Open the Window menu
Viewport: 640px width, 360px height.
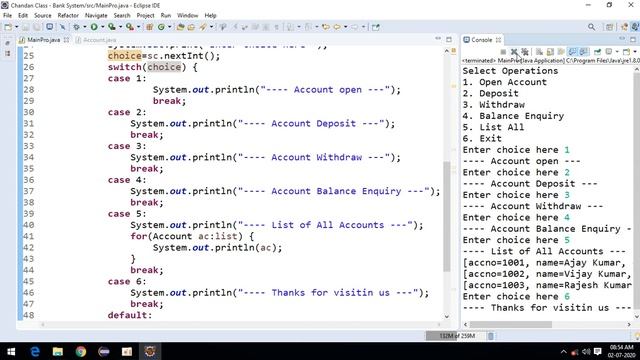187,16
